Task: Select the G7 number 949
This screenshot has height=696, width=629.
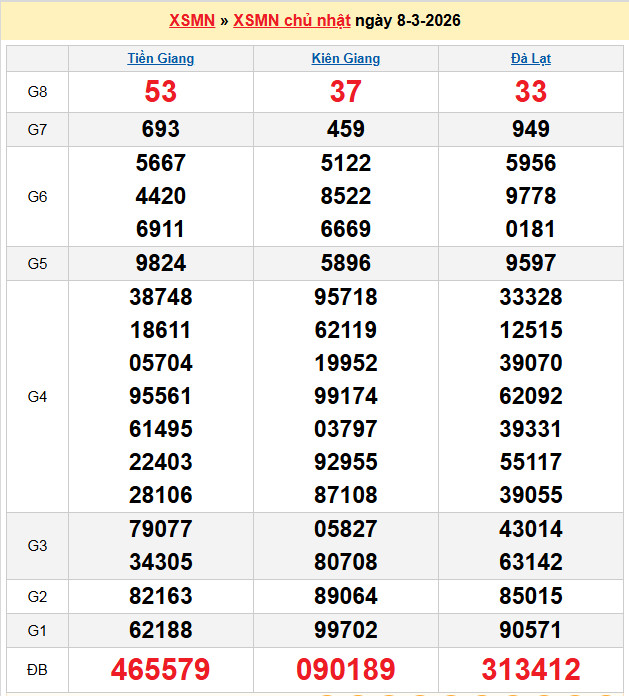Action: click(531, 129)
